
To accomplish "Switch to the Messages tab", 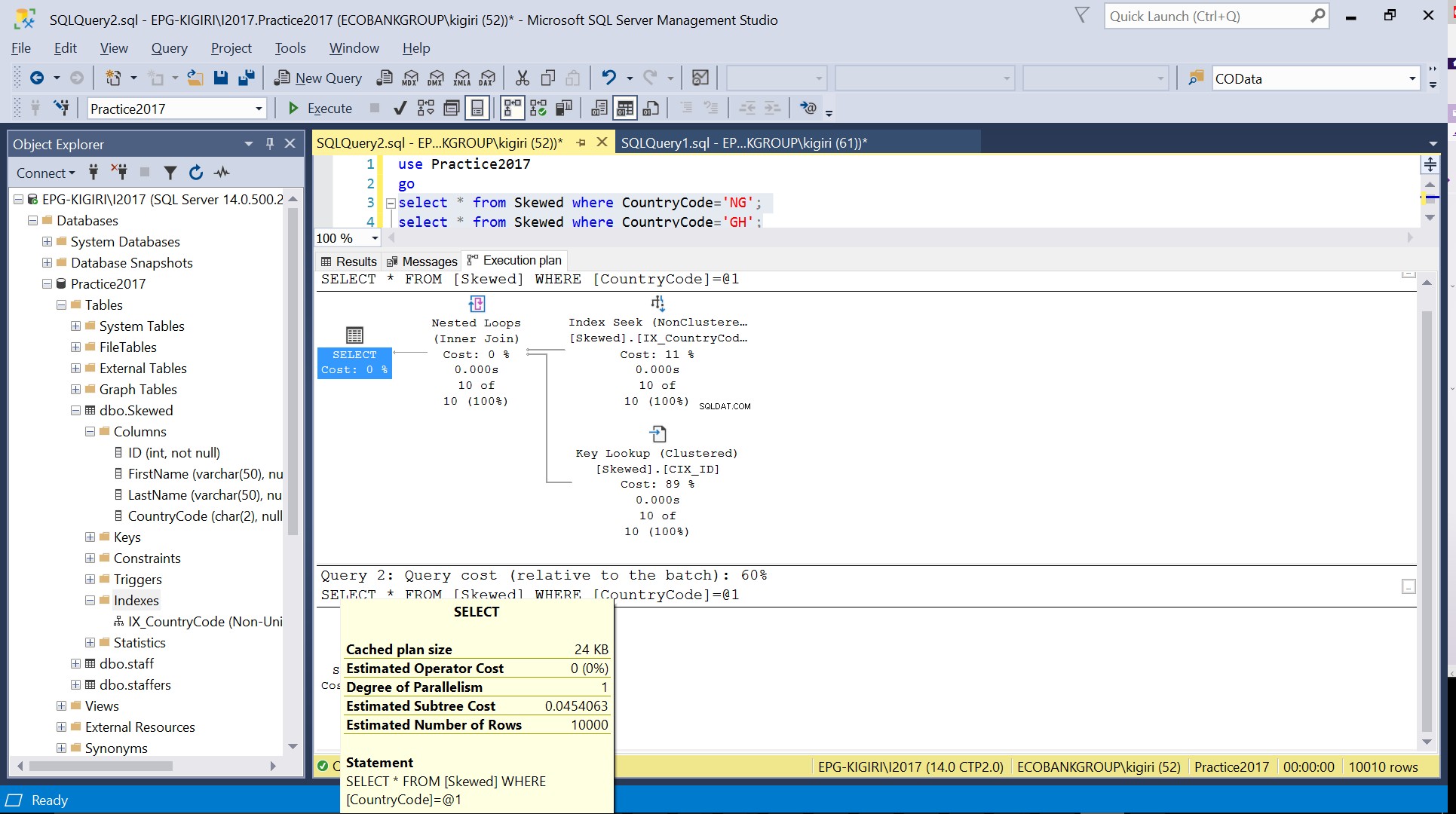I will point(421,262).
